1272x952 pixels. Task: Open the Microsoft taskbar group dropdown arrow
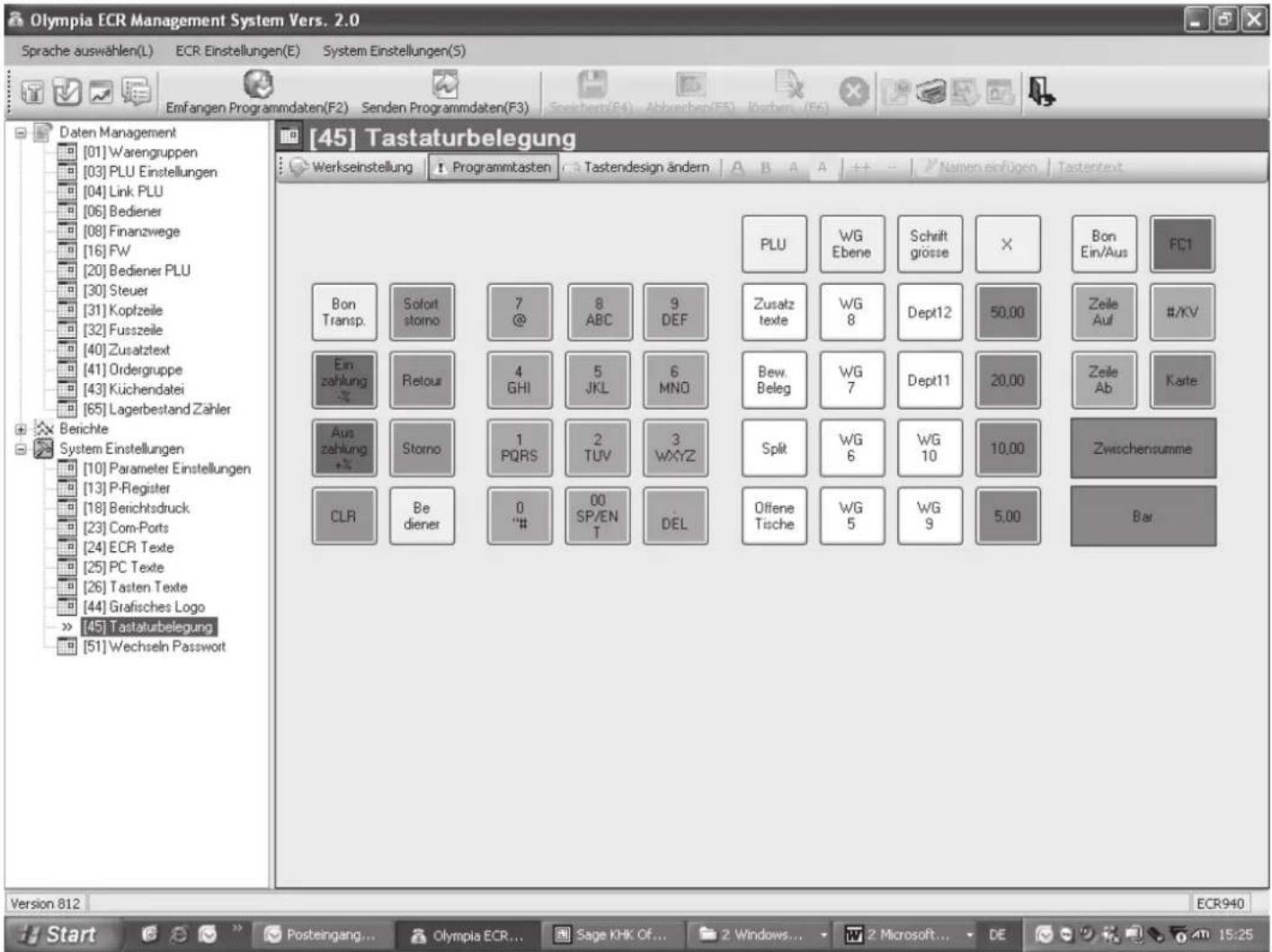[969, 935]
